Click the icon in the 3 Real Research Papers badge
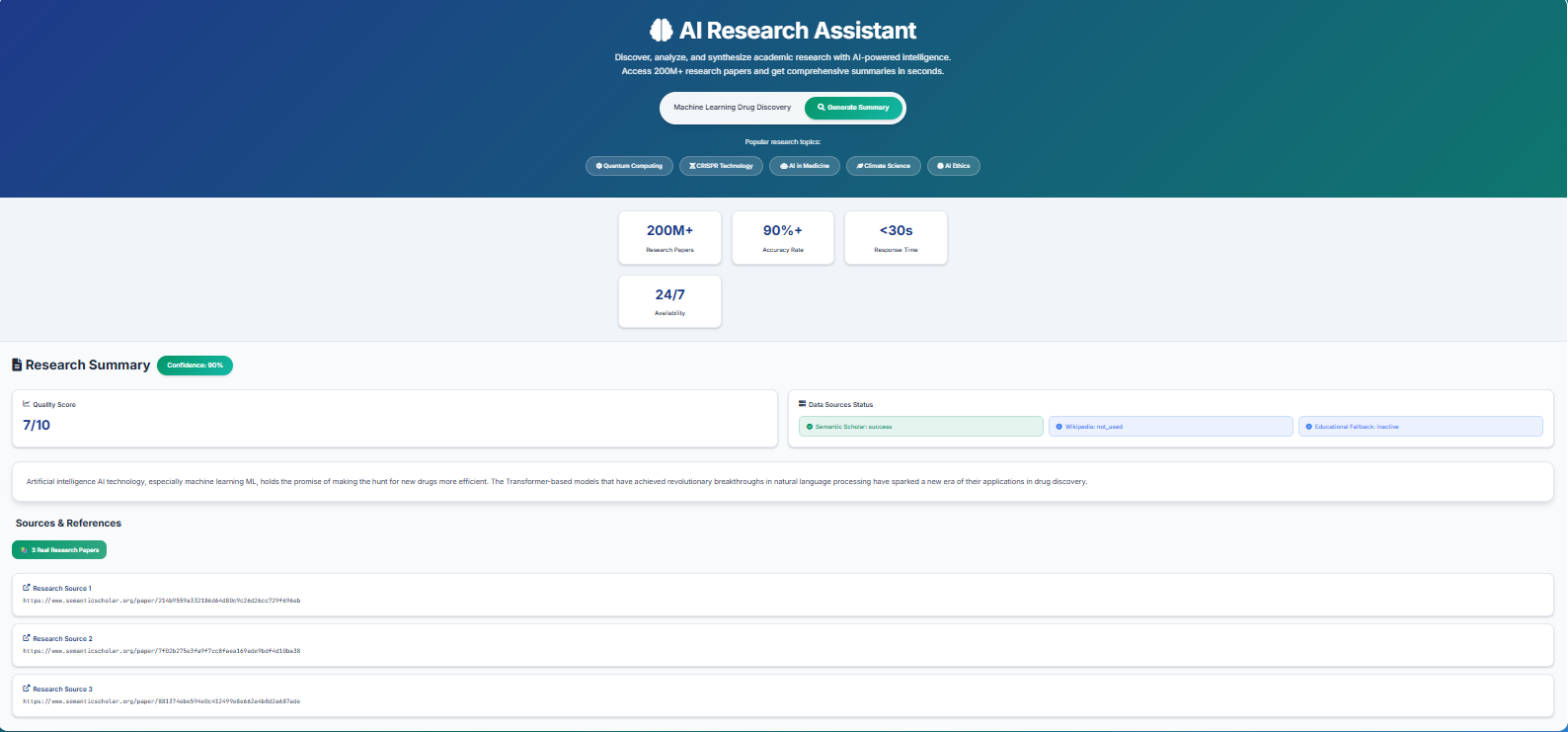This screenshot has height=732, width=1568. 24,550
